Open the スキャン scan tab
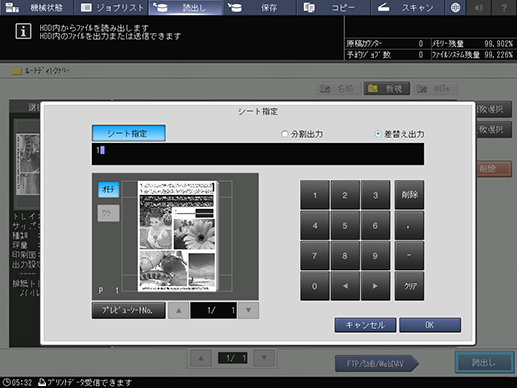The width and height of the screenshot is (517, 388). (407, 7)
